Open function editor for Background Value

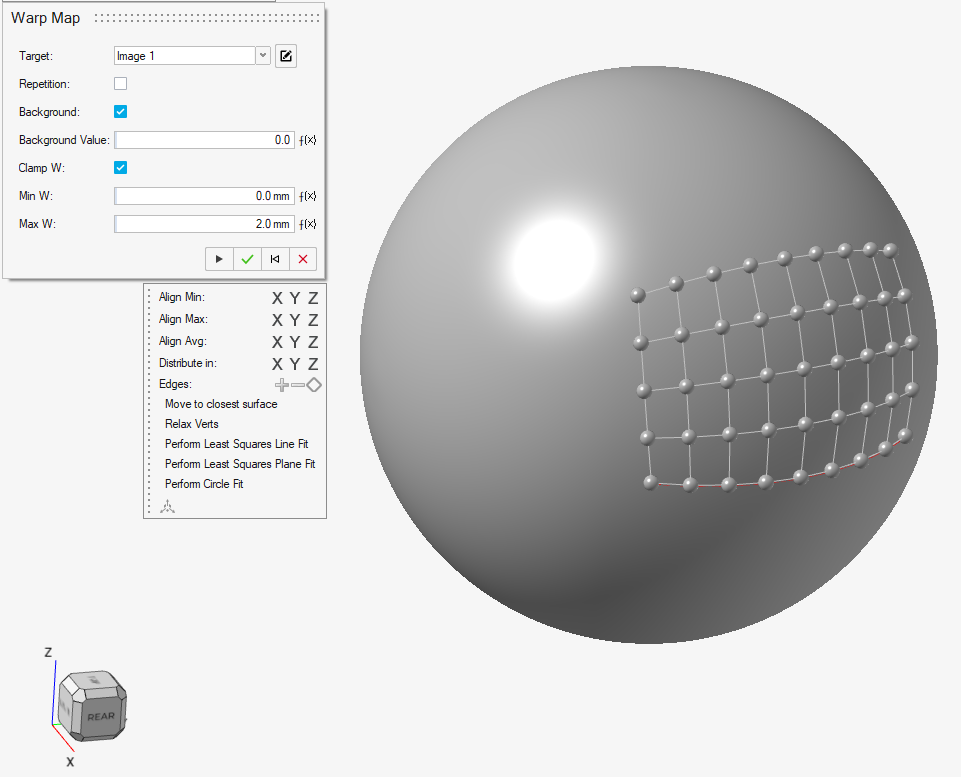point(309,141)
